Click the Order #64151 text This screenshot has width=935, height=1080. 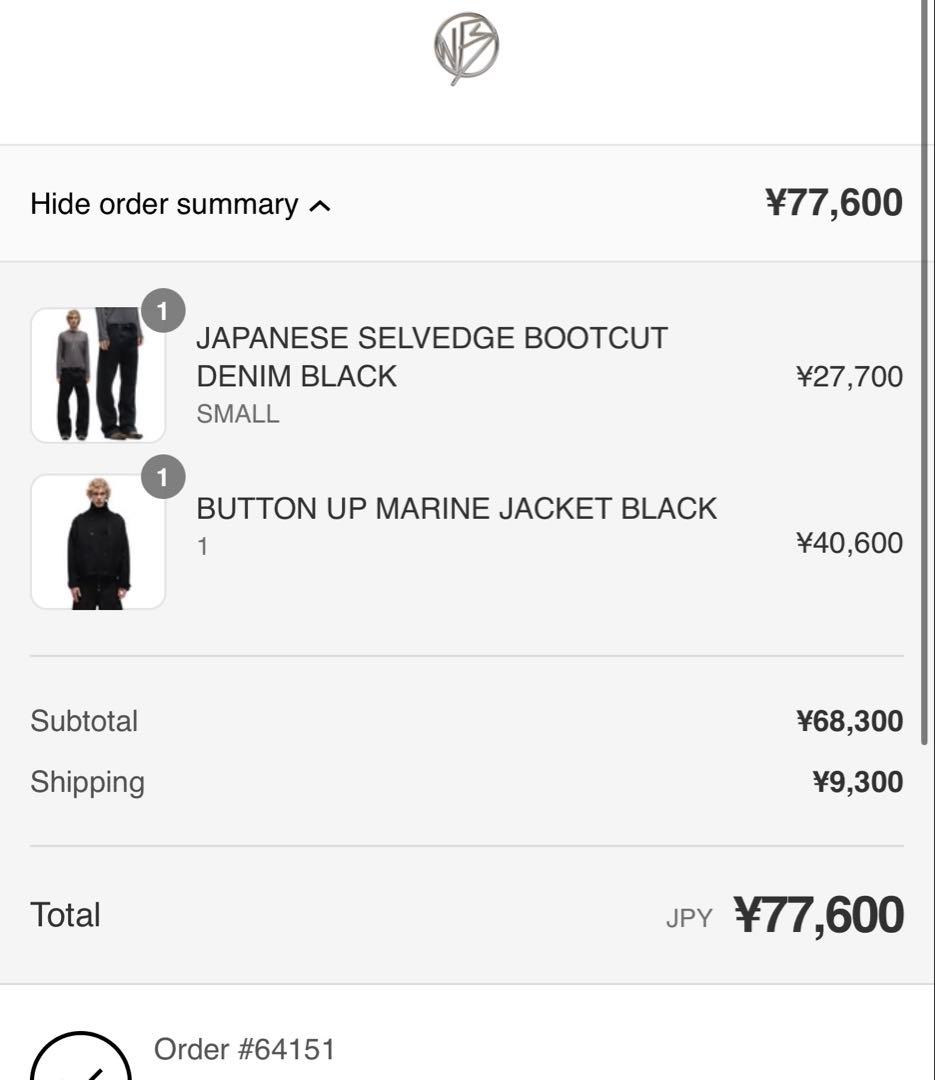(244, 1049)
